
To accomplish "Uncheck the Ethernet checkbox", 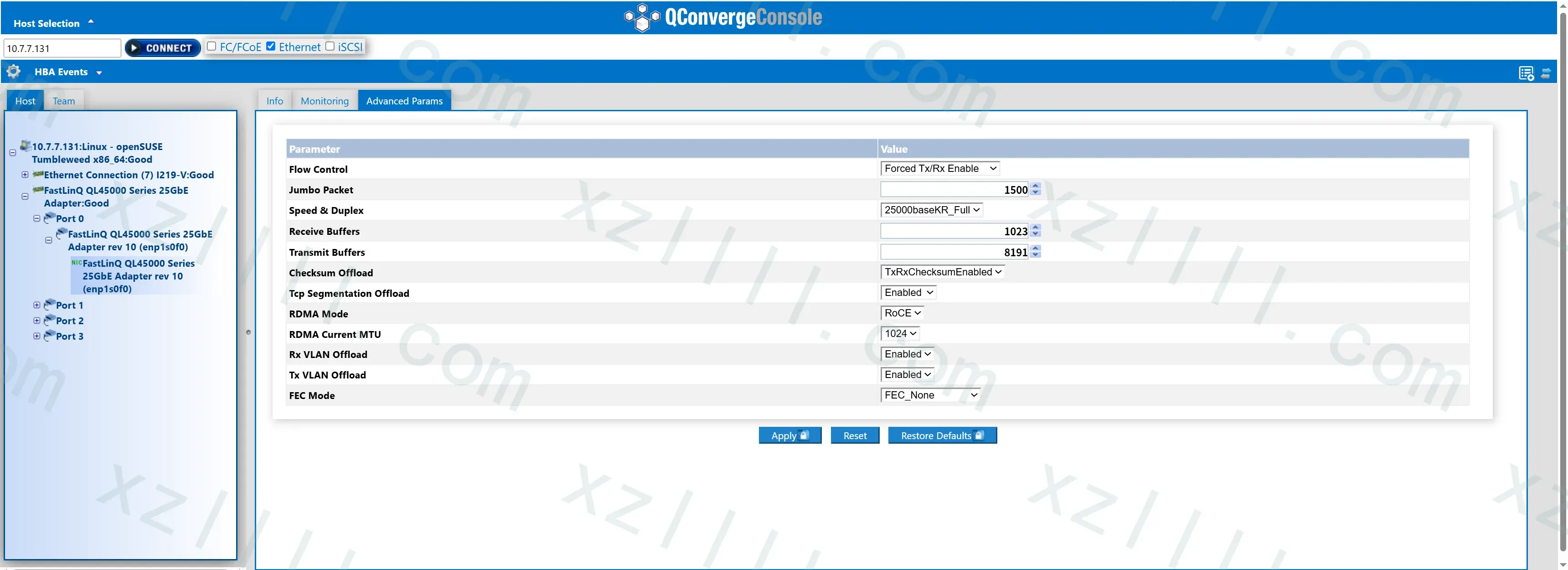I will pos(271,46).
